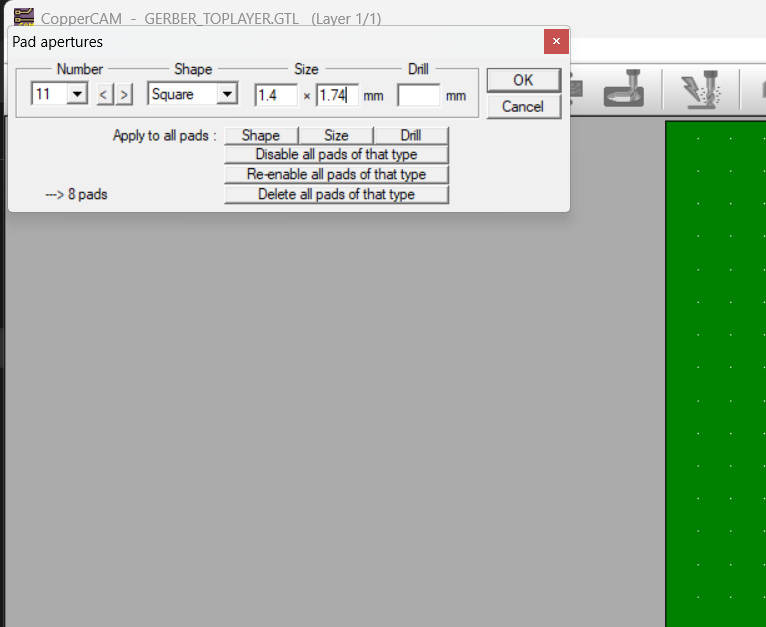This screenshot has width=766, height=627.
Task: Click 'Disable all pads of that type'
Action: tap(336, 154)
